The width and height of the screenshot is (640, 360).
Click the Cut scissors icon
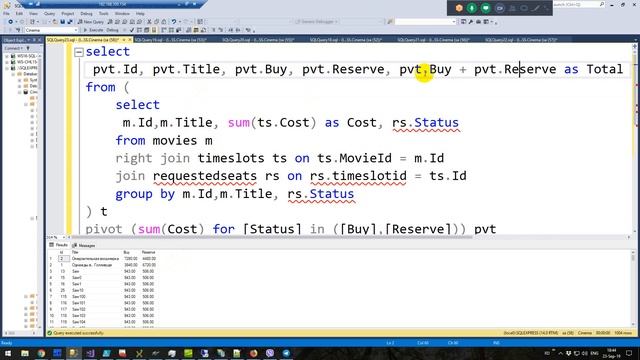(149, 22)
